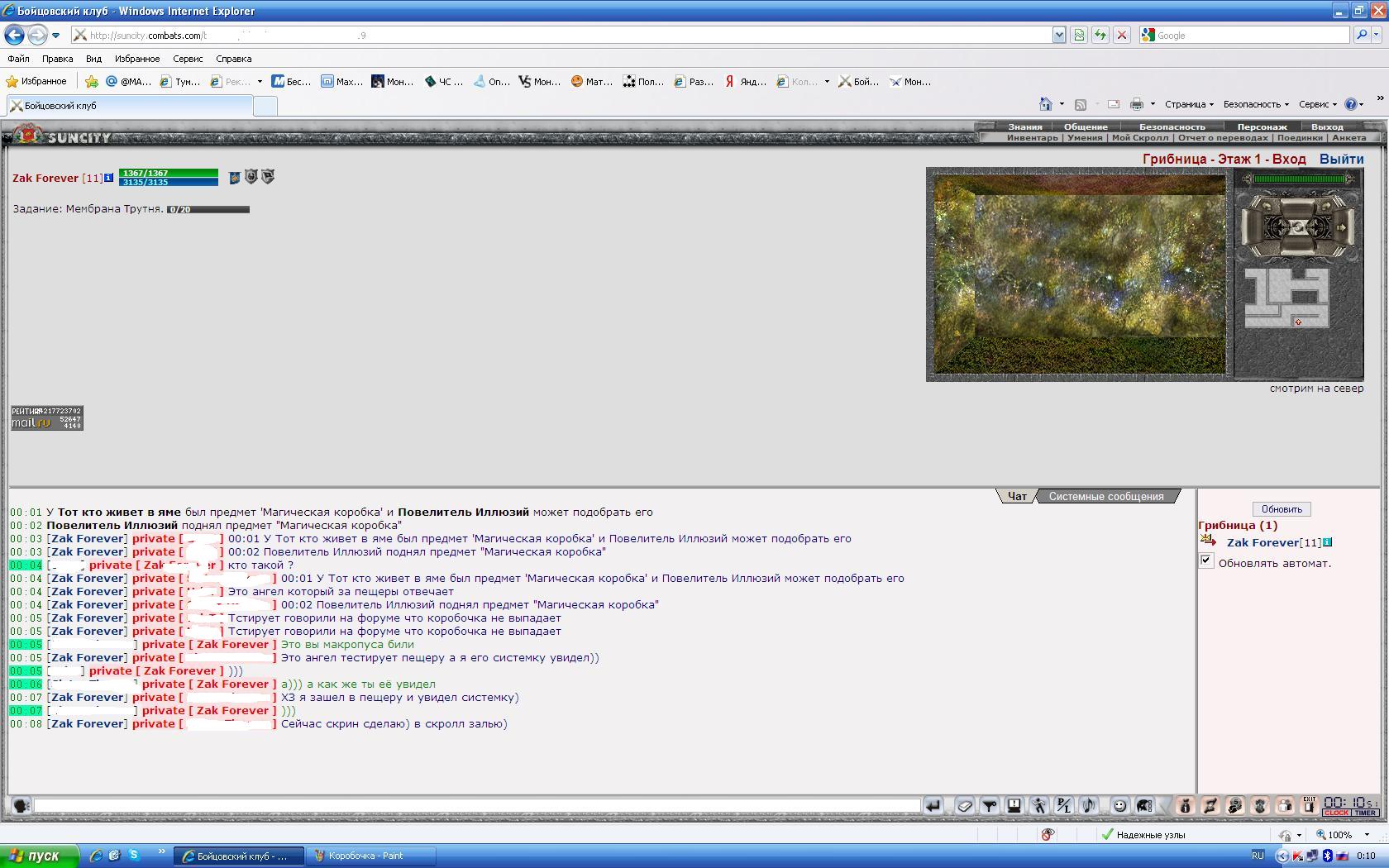Click the speaking head icon beside chat input
The width and height of the screenshot is (1389, 868).
pyautogui.click(x=21, y=805)
